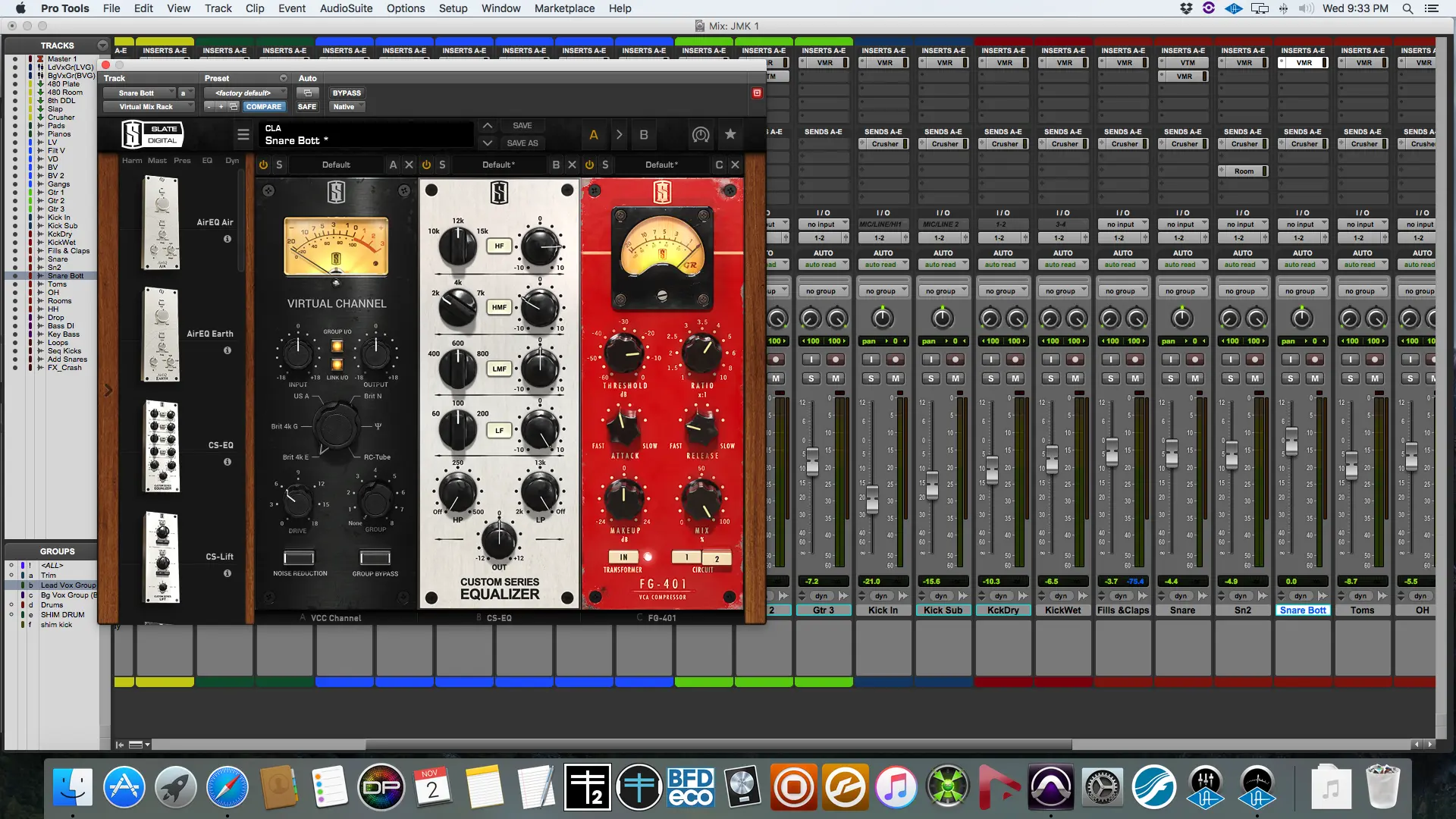Select the B comparison setting
The width and height of the screenshot is (1456, 819).
[x=644, y=134]
